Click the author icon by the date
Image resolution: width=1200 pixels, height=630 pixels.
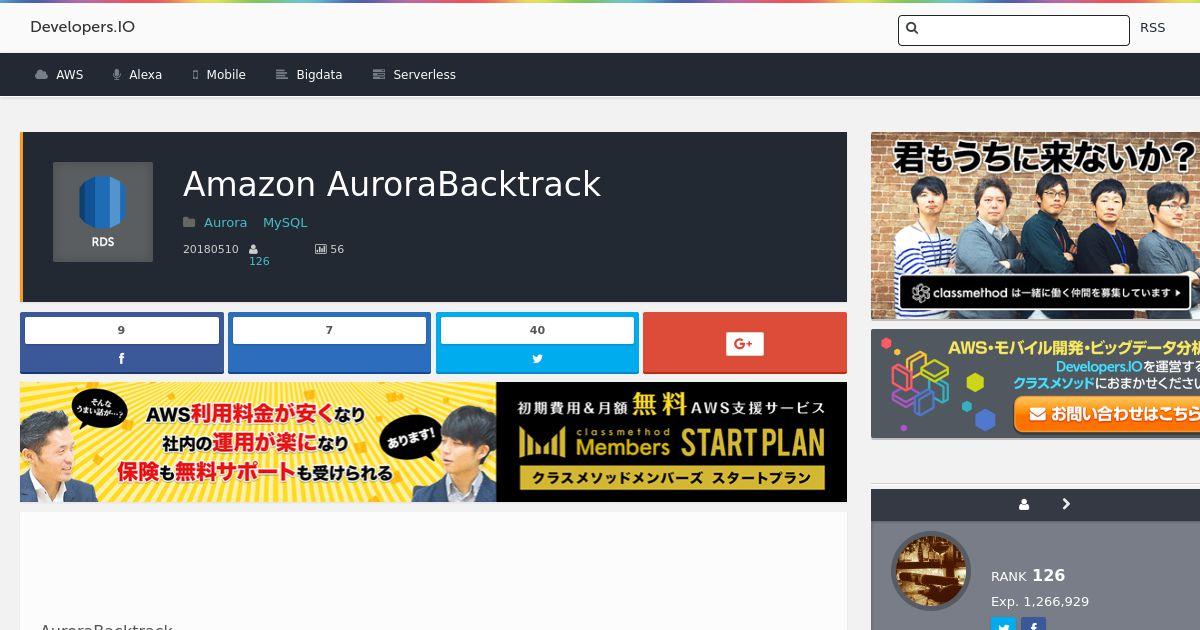(253, 249)
